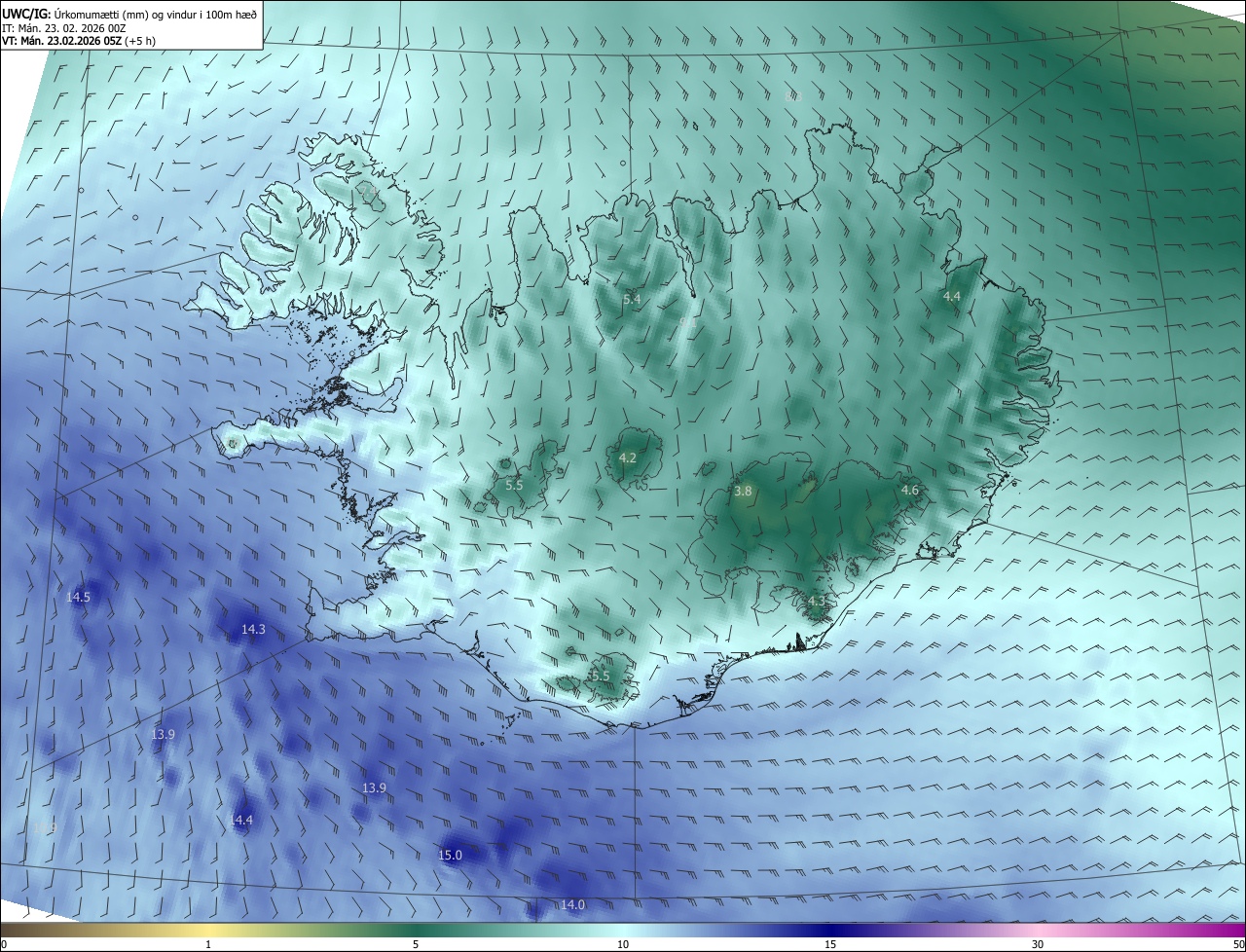Image resolution: width=1246 pixels, height=952 pixels.
Task: Click the 14.3 precipitation value
Action: [253, 630]
